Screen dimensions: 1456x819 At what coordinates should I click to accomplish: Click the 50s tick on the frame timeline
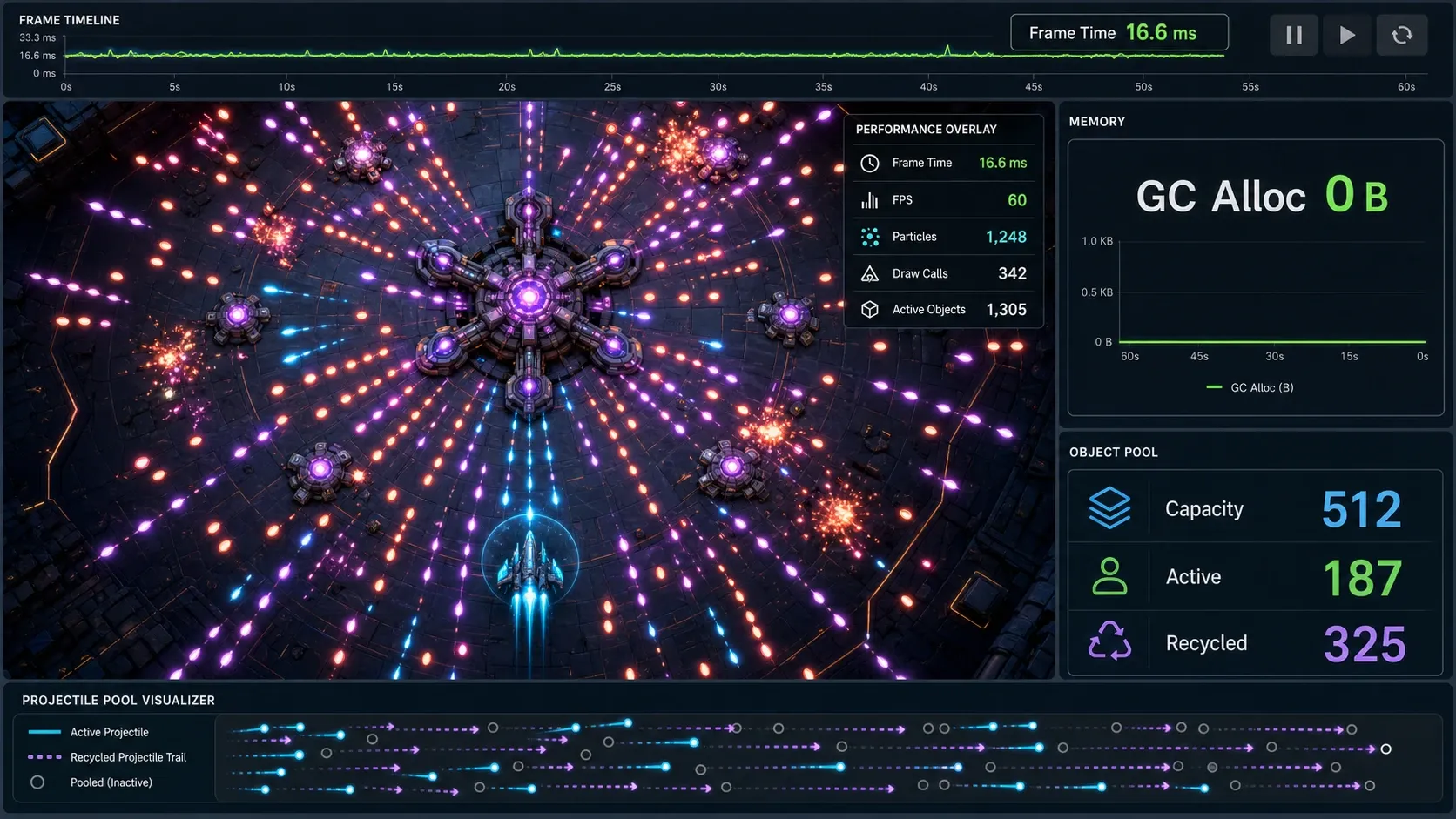pos(1143,87)
